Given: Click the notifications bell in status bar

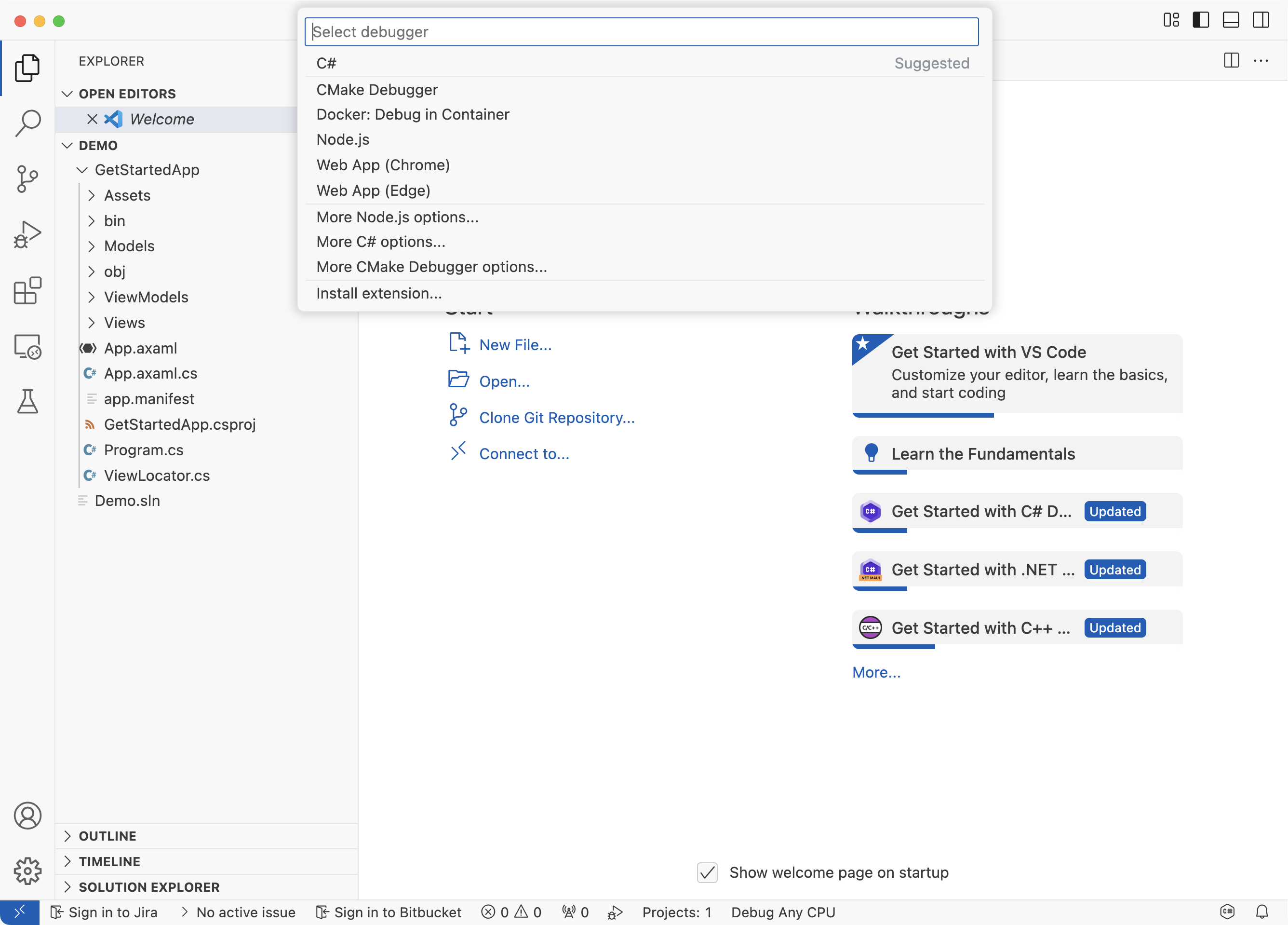Looking at the screenshot, I should tap(1262, 912).
